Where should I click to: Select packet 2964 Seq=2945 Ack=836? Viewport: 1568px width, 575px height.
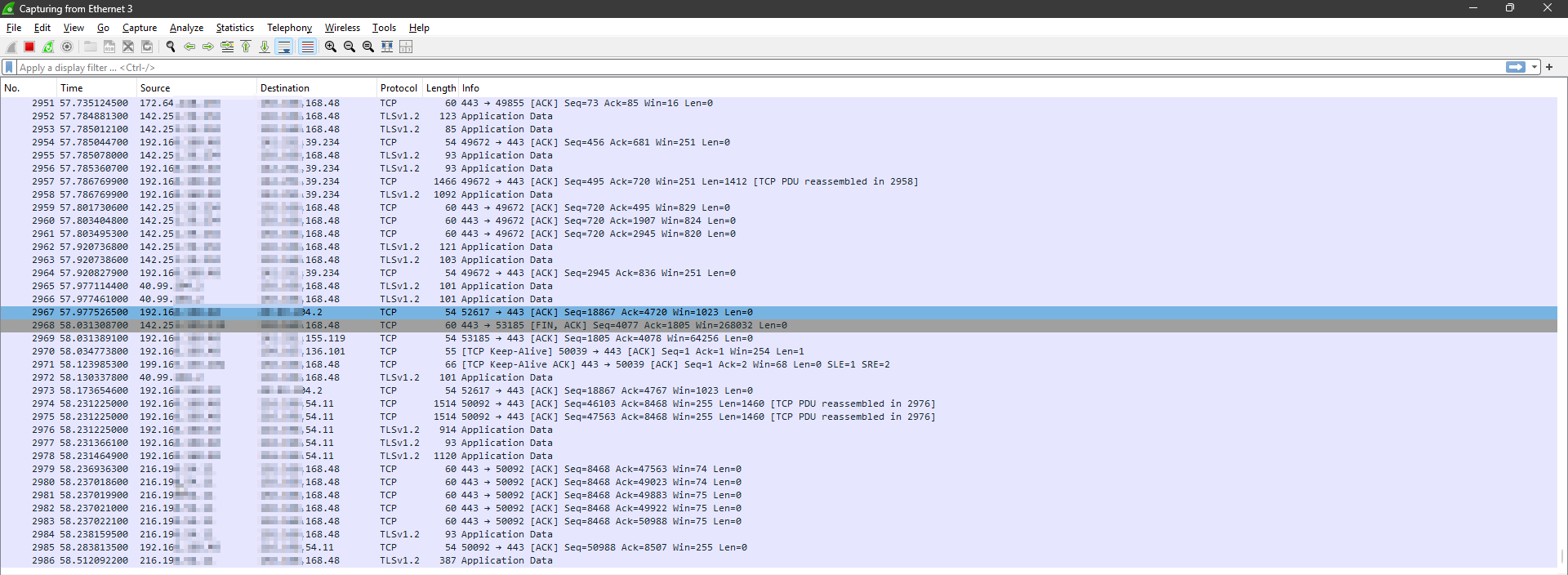(779, 273)
